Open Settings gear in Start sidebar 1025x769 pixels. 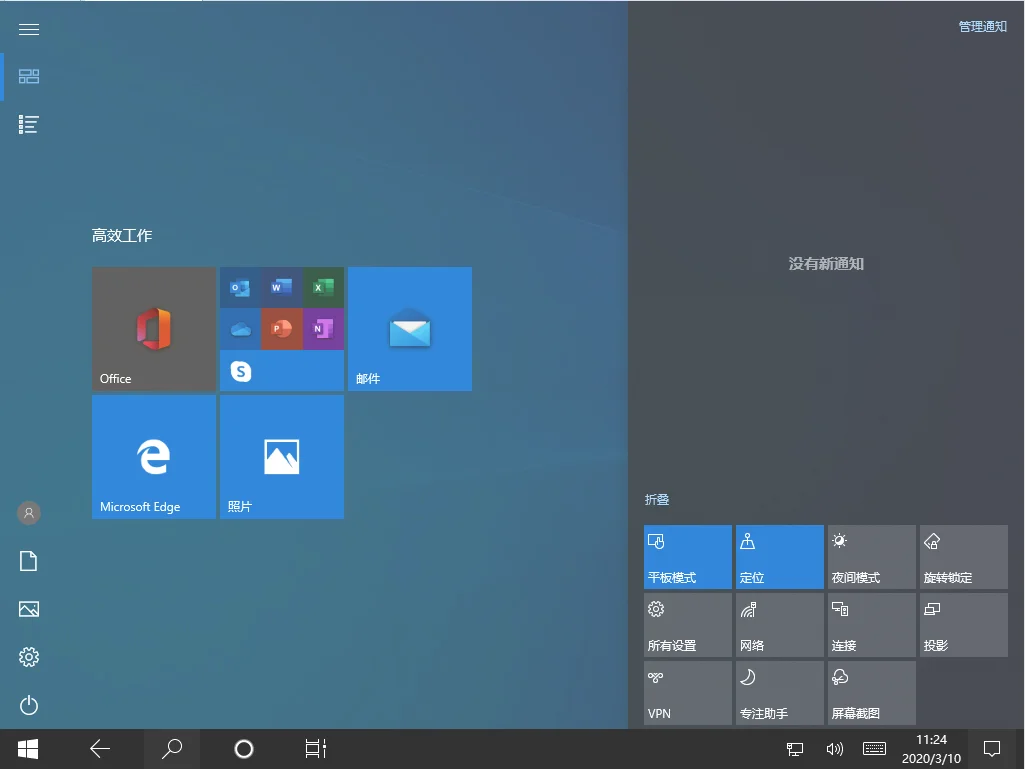29,657
